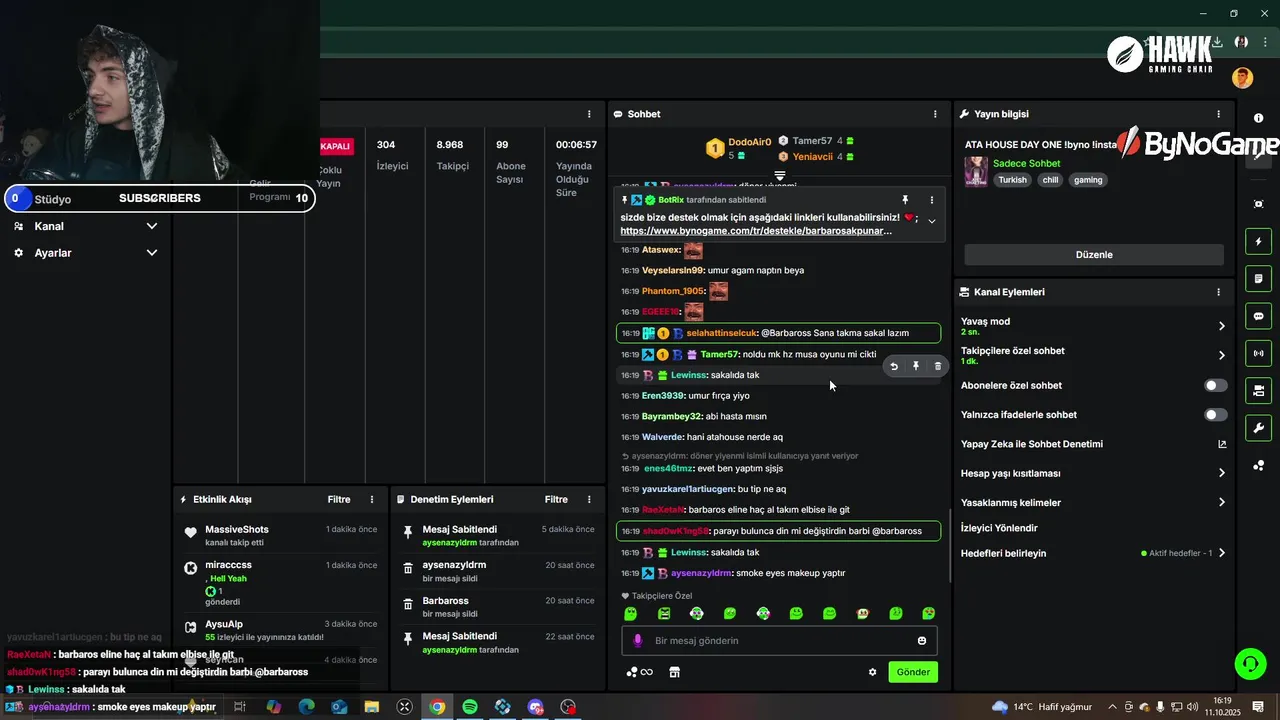
Task: Pin the hovered Lewinss message
Action: click(916, 367)
